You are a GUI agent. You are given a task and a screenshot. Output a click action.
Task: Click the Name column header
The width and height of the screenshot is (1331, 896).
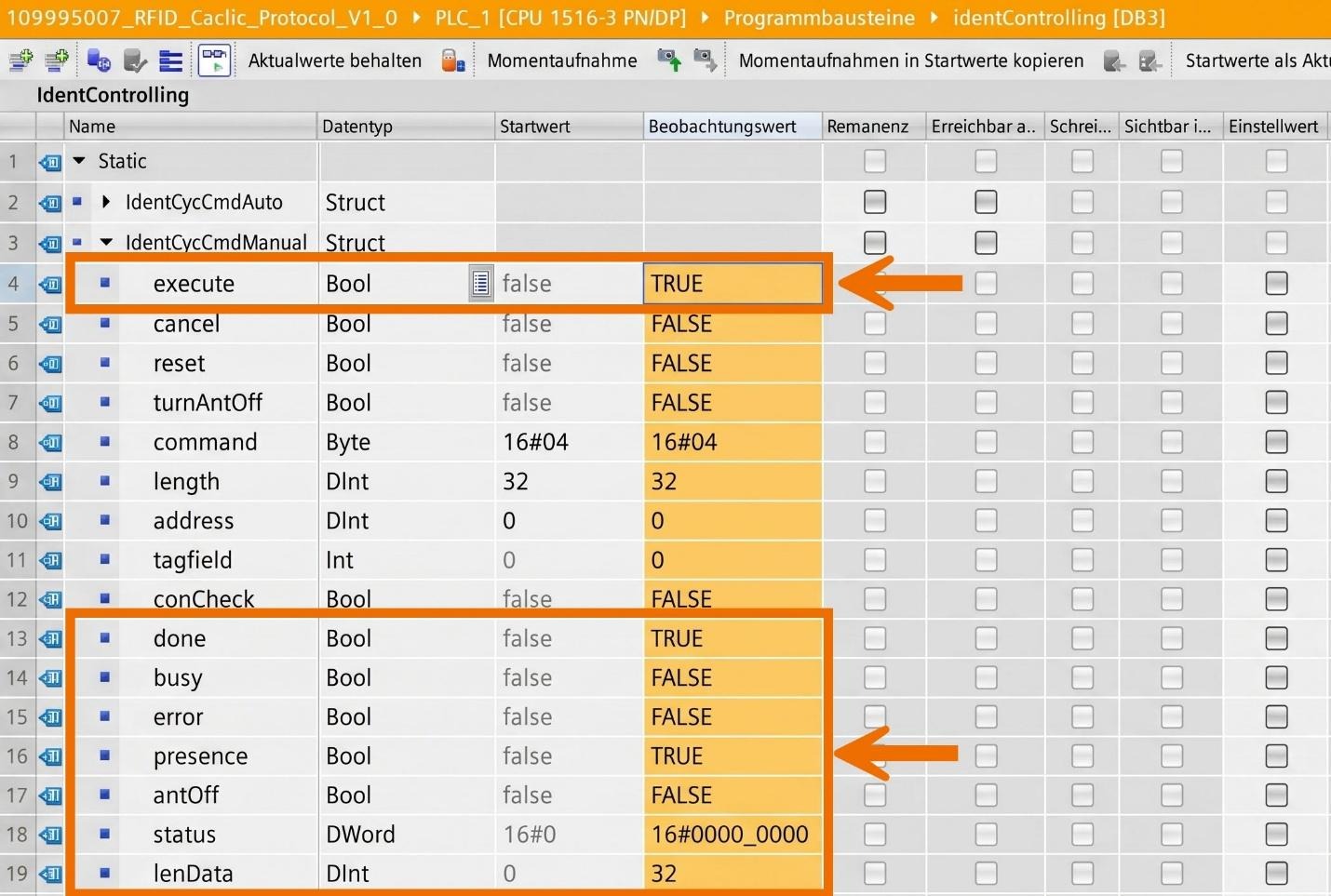click(x=190, y=127)
